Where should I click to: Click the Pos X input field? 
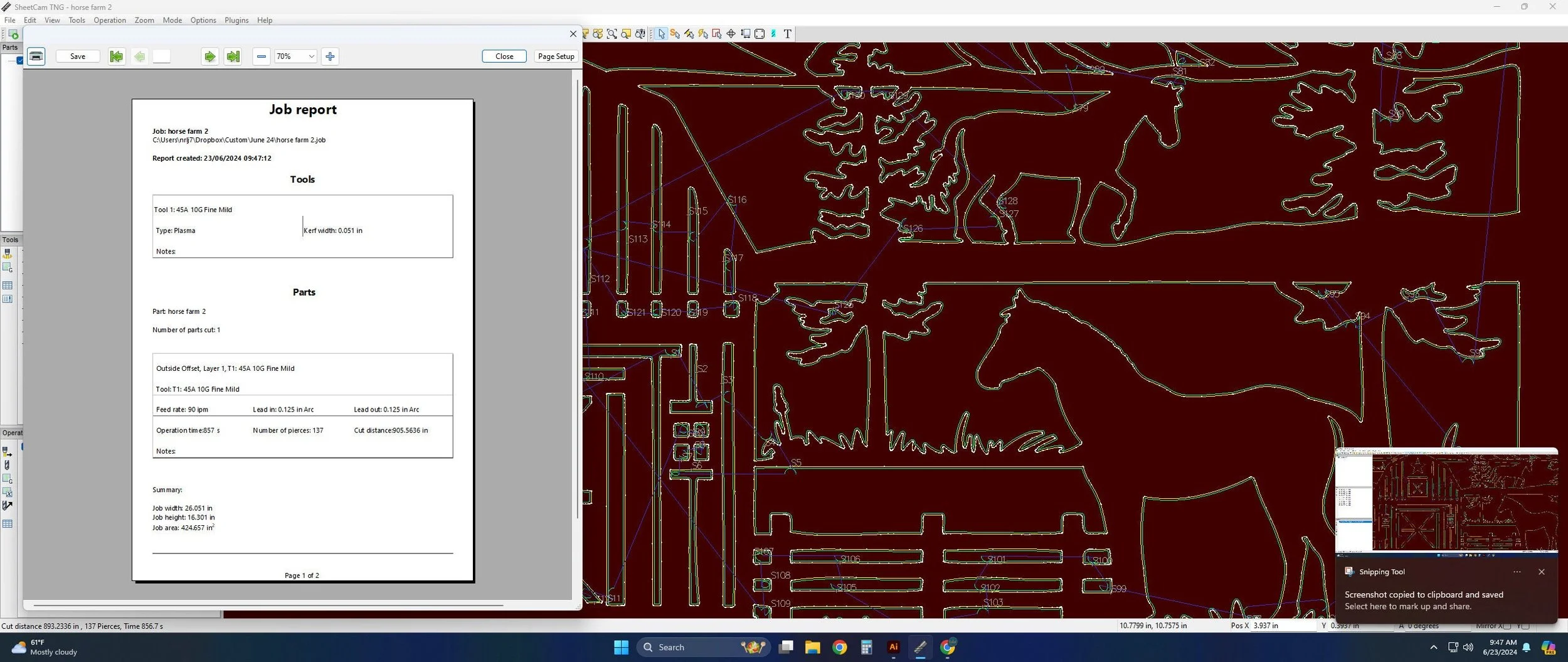[x=1283, y=626]
